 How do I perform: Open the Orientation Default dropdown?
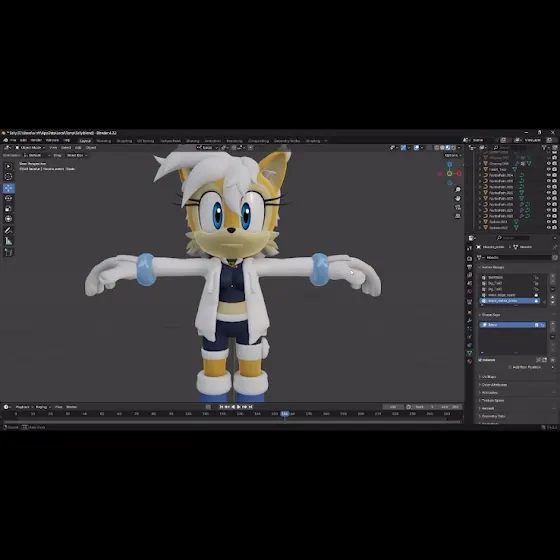[36, 155]
